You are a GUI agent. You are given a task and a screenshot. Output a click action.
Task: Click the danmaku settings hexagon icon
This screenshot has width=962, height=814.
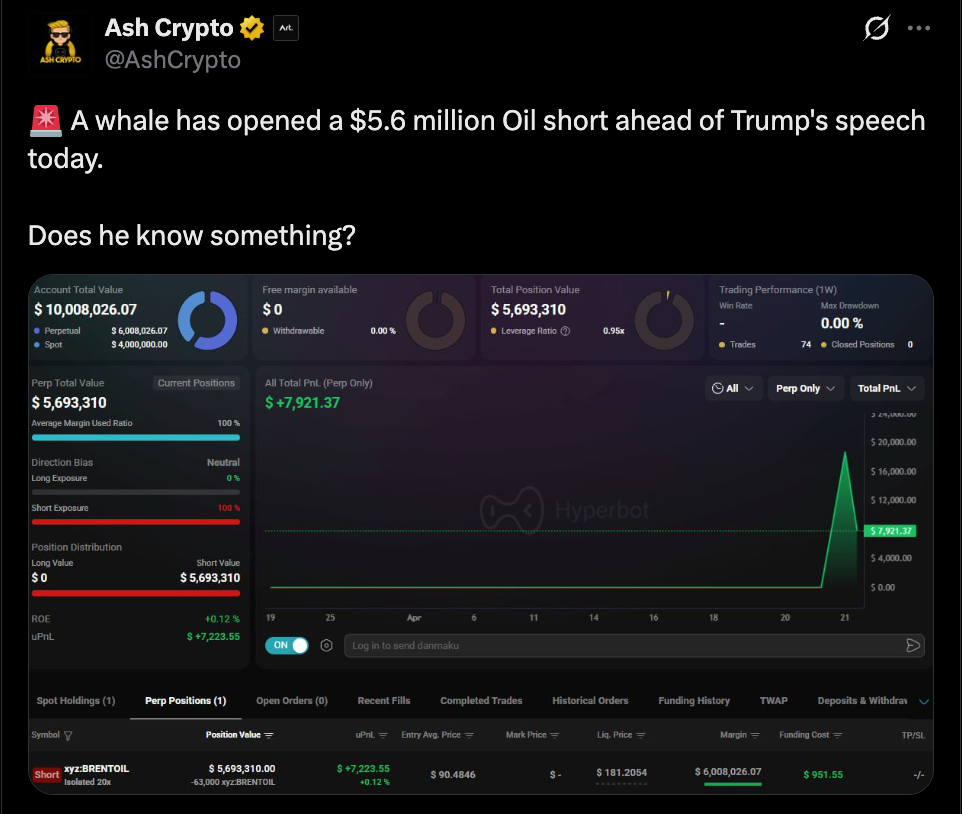326,646
